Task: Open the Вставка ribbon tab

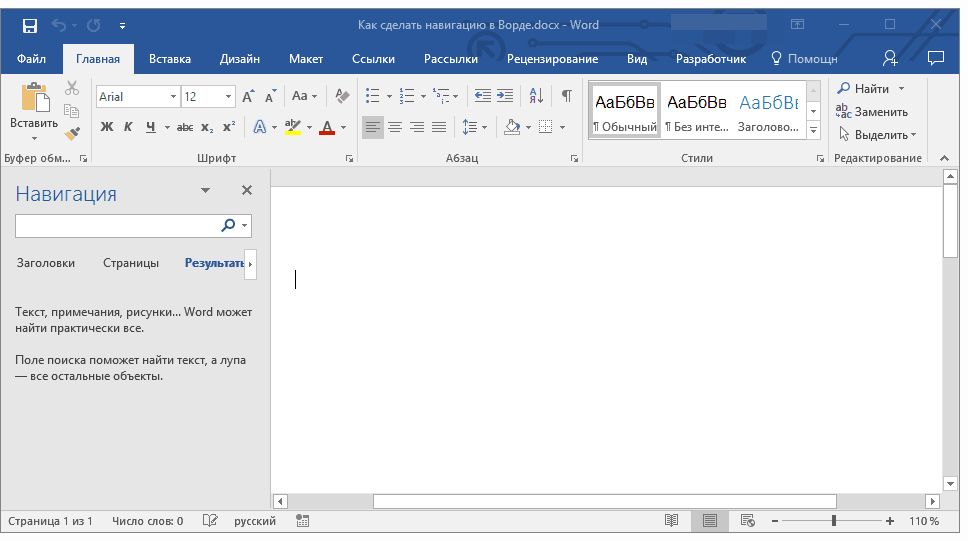Action: click(170, 59)
